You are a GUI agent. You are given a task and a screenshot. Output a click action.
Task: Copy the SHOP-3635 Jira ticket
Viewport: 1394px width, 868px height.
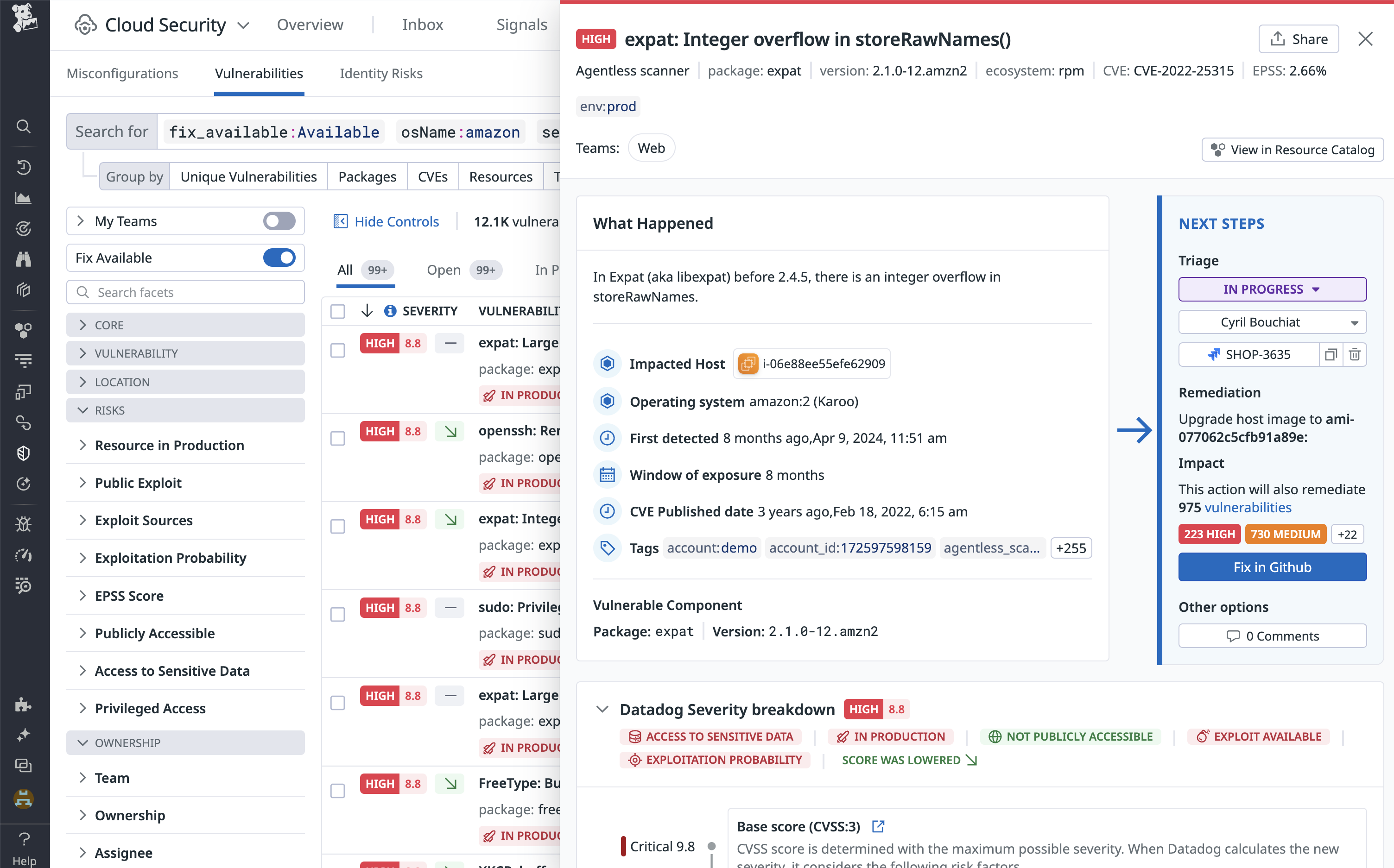coord(1331,354)
